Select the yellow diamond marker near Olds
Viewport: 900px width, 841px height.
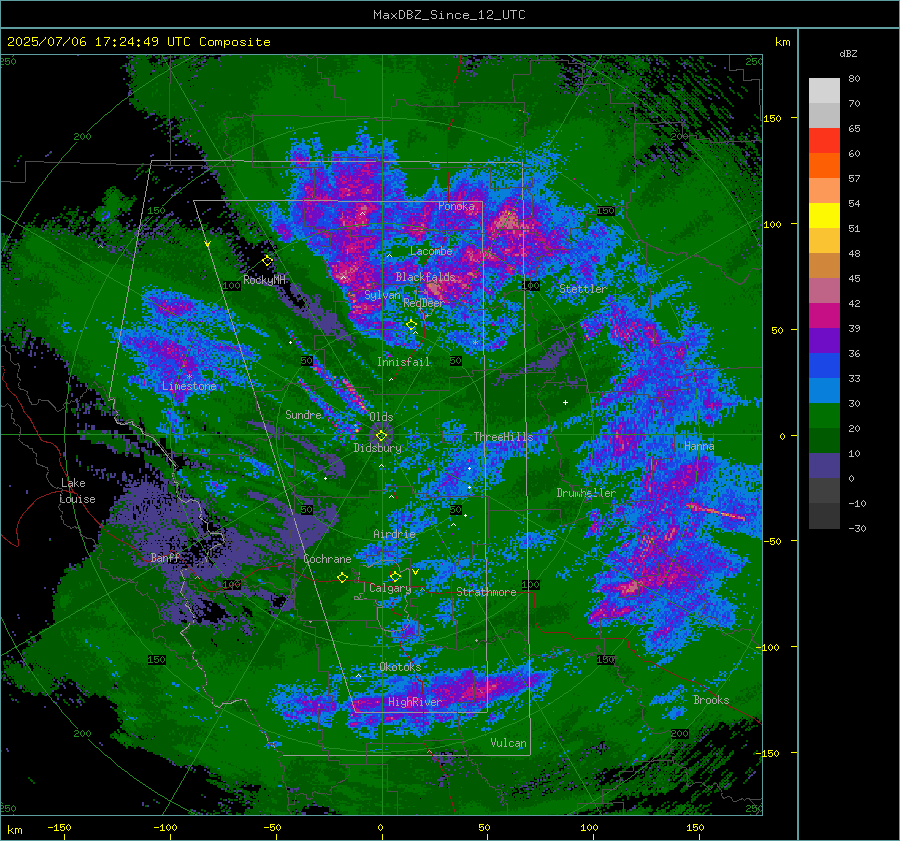[381, 436]
